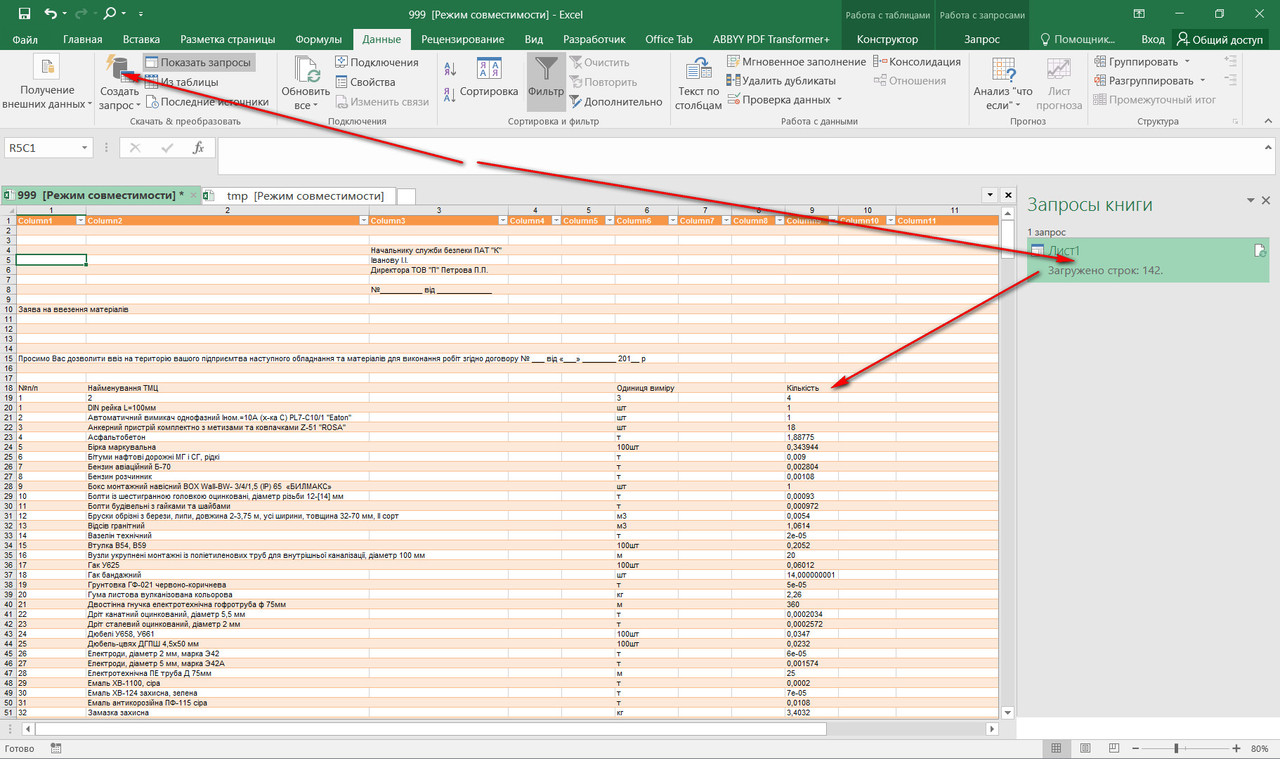Select the Нормальный view icon in status bar
The height and width of the screenshot is (759, 1280).
[x=1056, y=748]
